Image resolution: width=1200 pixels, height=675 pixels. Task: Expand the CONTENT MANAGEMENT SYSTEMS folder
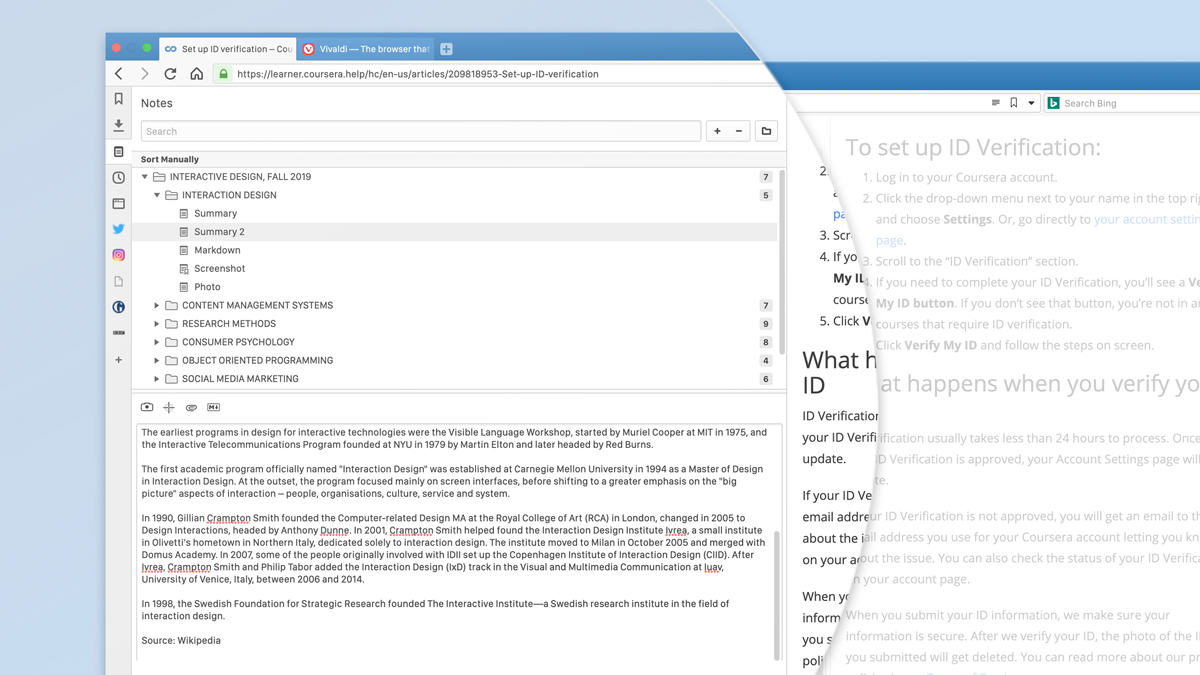click(157, 305)
